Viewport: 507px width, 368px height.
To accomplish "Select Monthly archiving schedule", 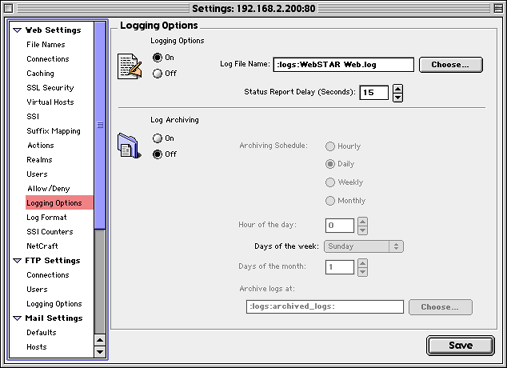I will (x=330, y=201).
